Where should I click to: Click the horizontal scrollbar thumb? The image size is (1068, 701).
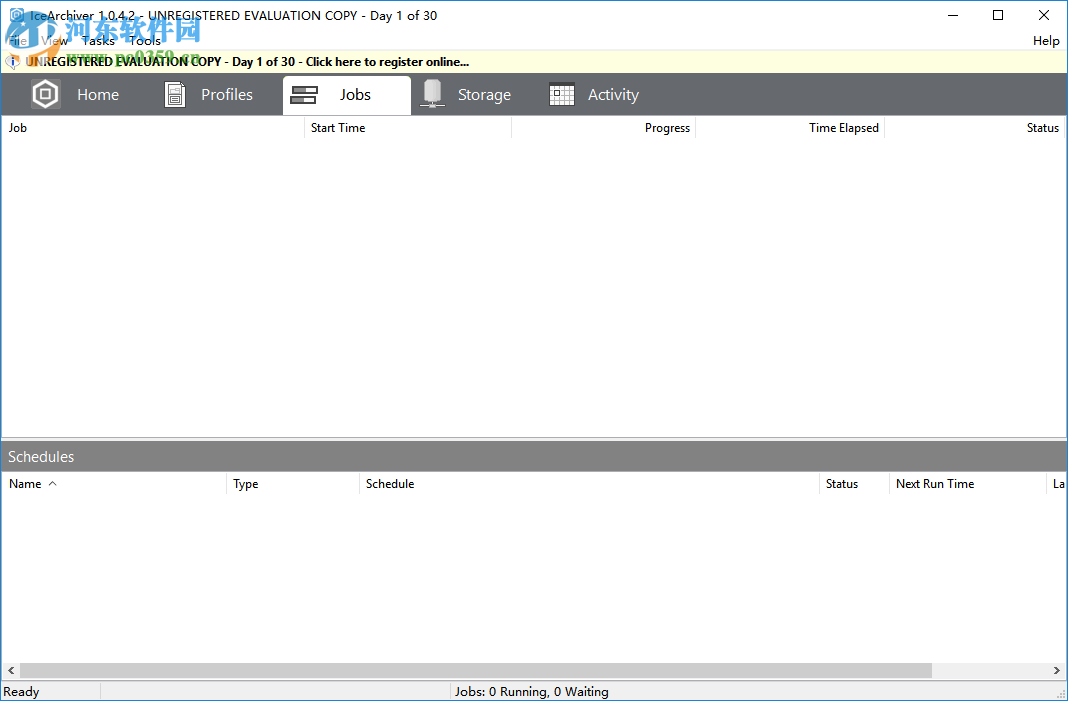pos(475,671)
